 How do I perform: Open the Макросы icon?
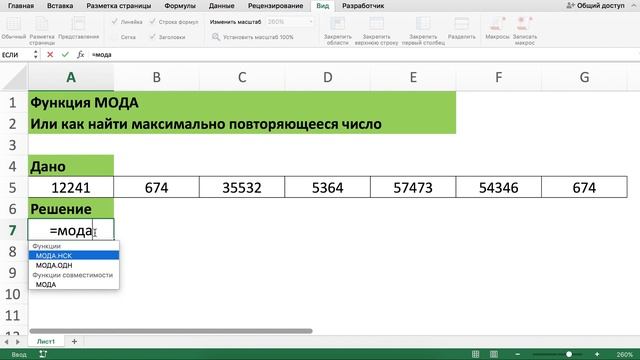[497, 24]
